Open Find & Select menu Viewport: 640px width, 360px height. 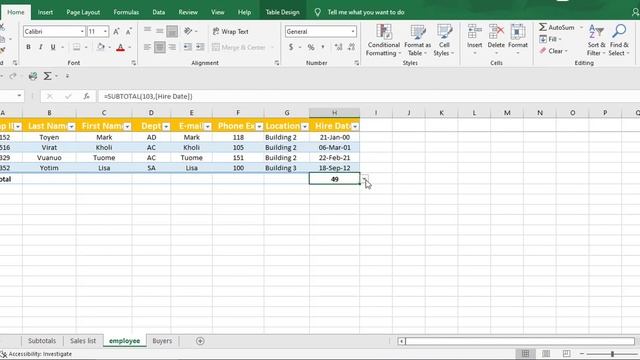click(619, 40)
